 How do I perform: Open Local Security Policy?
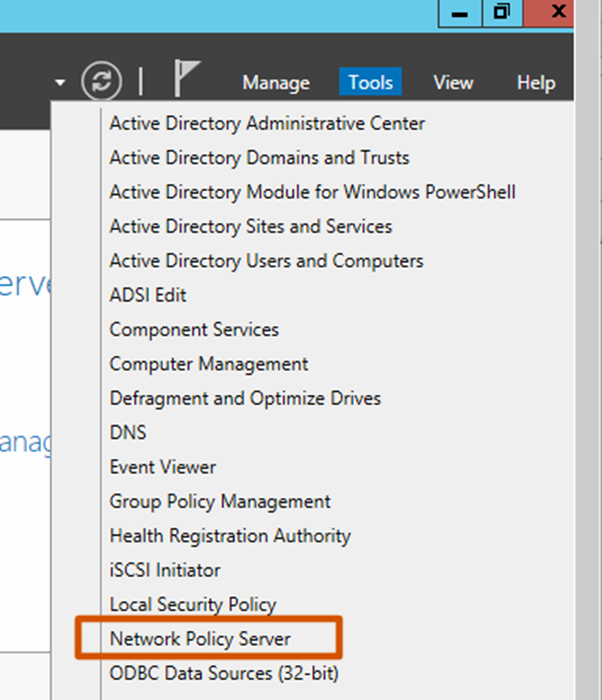pos(193,604)
